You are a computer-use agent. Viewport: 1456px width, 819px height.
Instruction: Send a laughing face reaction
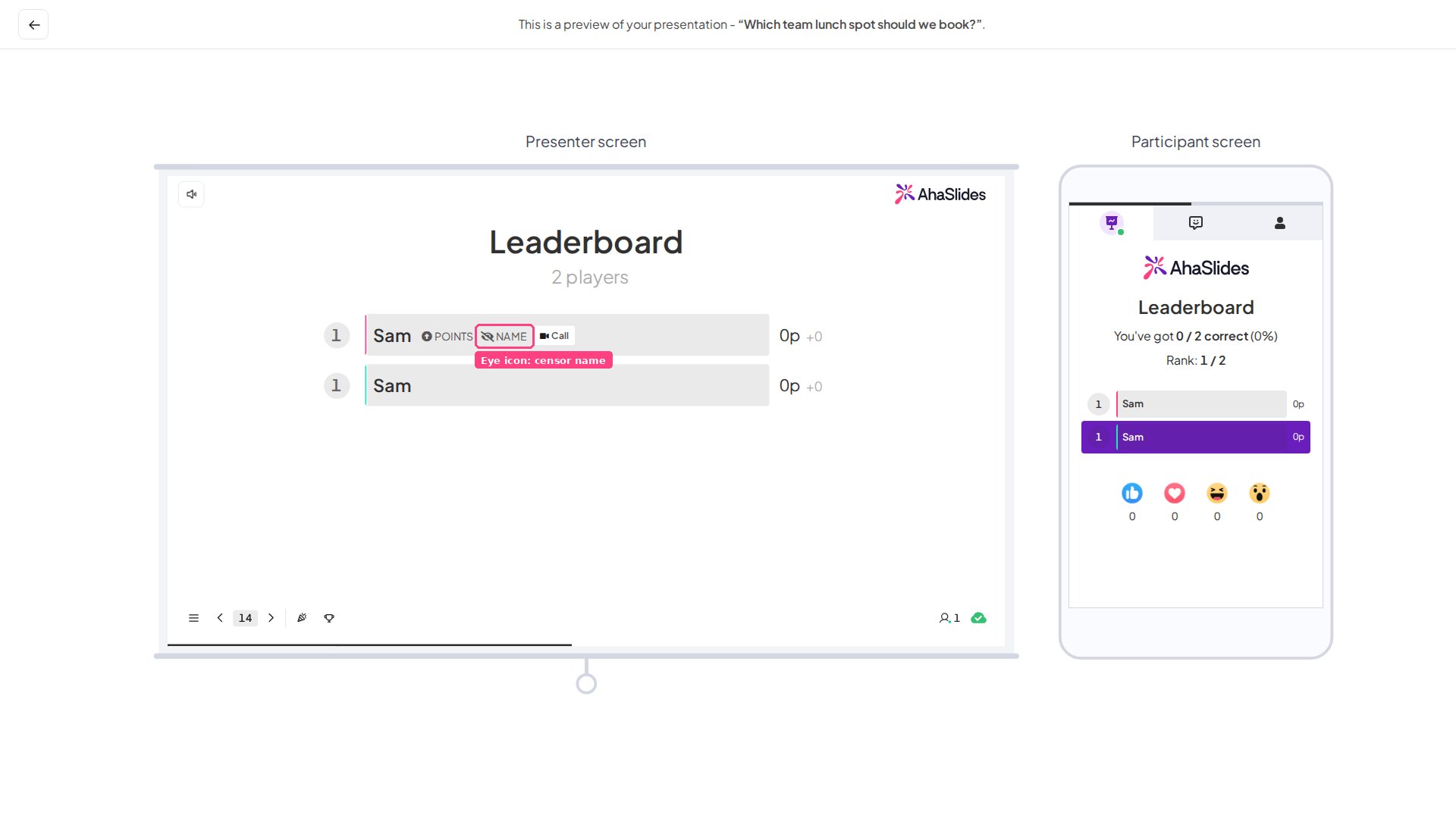(1217, 494)
